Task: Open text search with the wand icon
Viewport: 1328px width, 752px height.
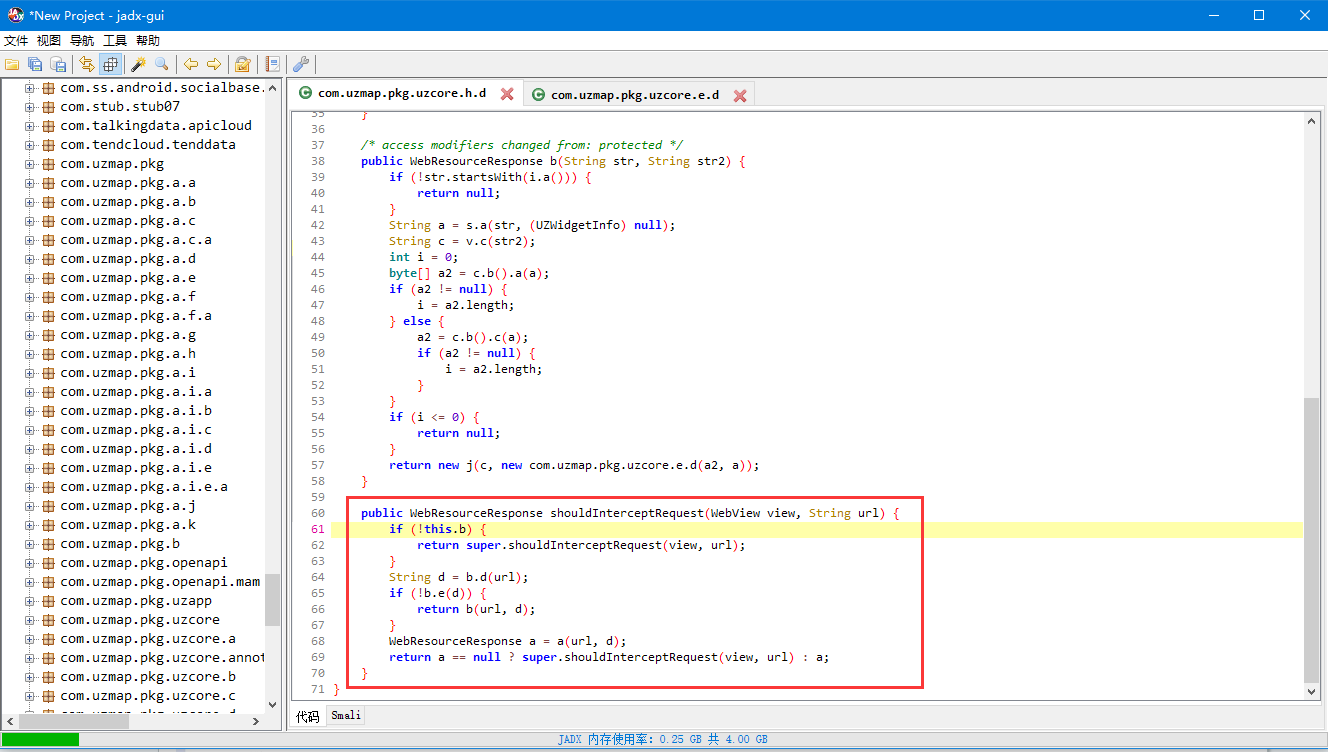Action: 138,65
